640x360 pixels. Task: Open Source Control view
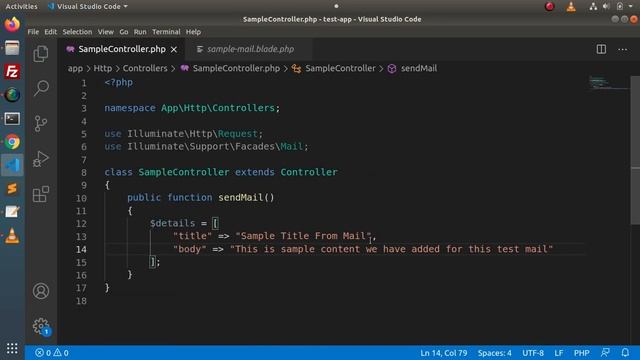click(x=41, y=123)
